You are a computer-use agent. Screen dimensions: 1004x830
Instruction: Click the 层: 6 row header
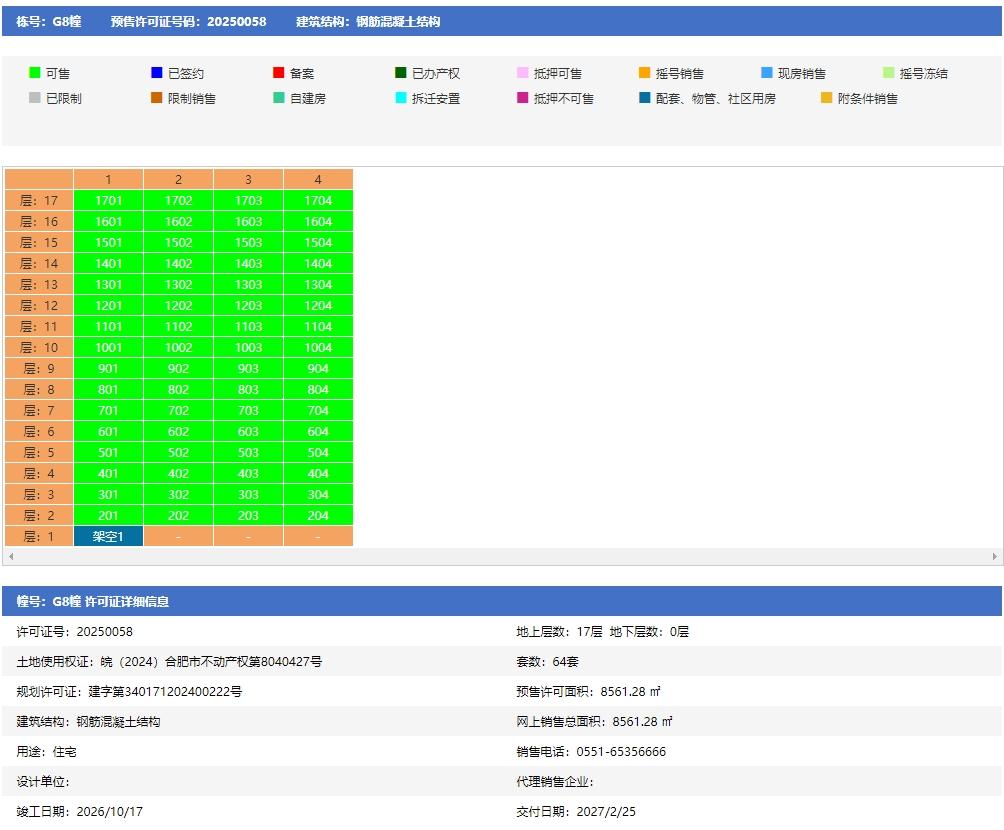[x=39, y=432]
